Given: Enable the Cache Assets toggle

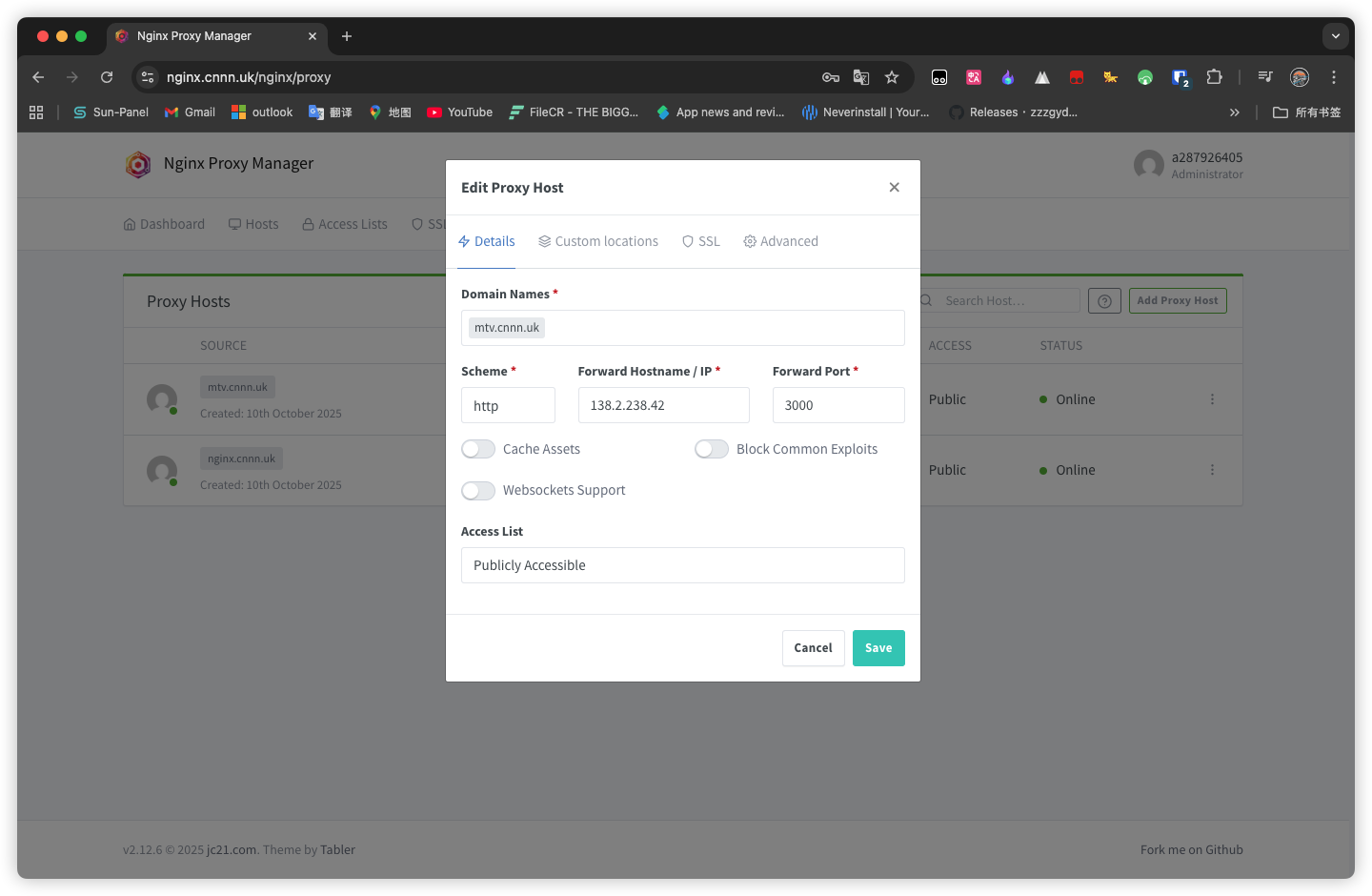Looking at the screenshot, I should click(x=478, y=449).
